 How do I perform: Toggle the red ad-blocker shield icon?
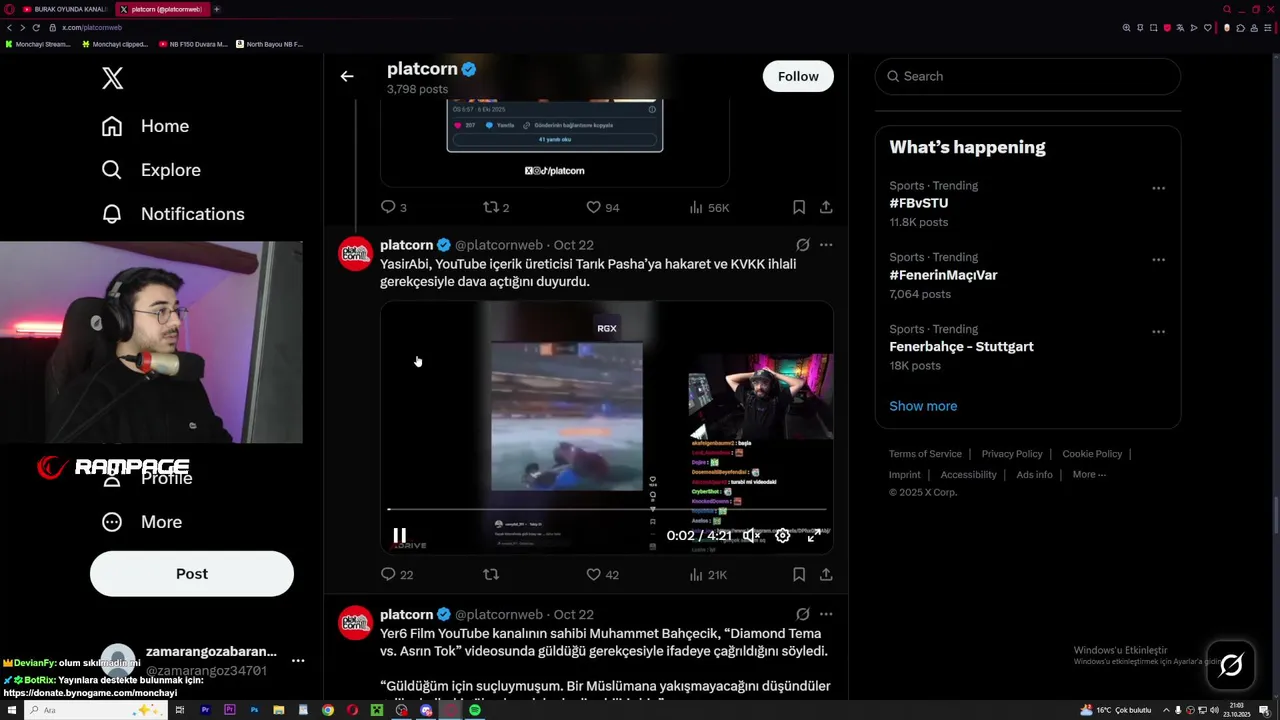[x=1167, y=28]
